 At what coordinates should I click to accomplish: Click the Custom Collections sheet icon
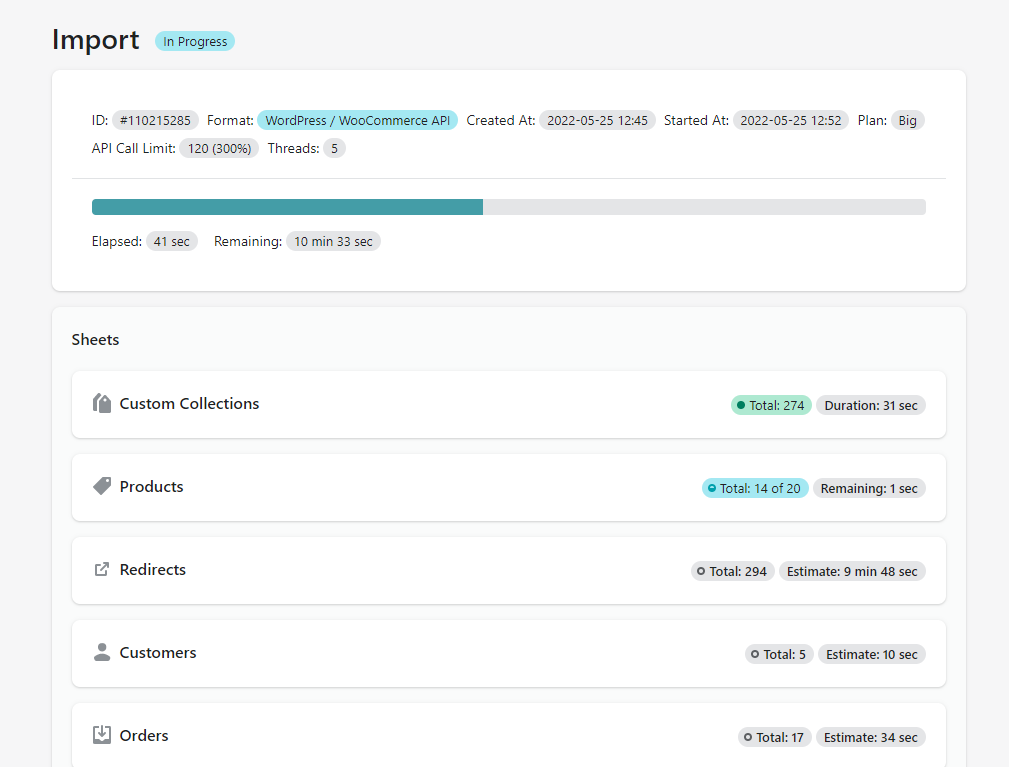[x=102, y=403]
